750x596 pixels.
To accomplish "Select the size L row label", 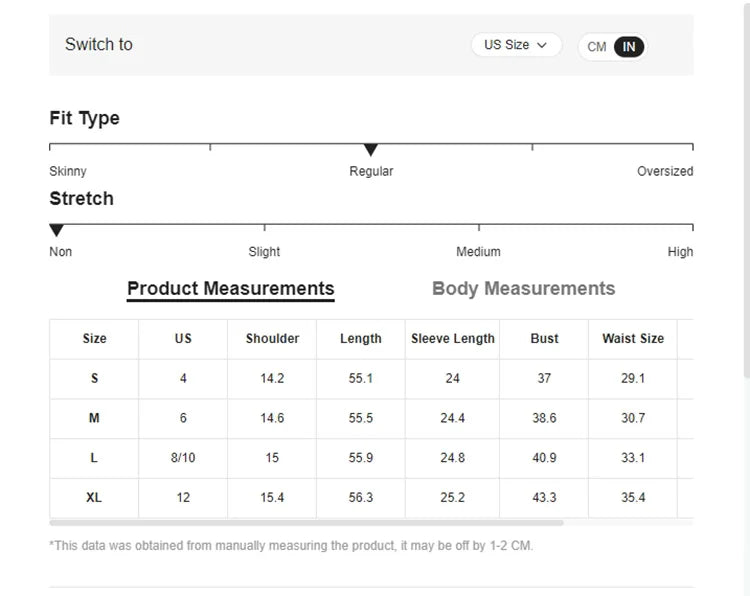I will (94, 458).
